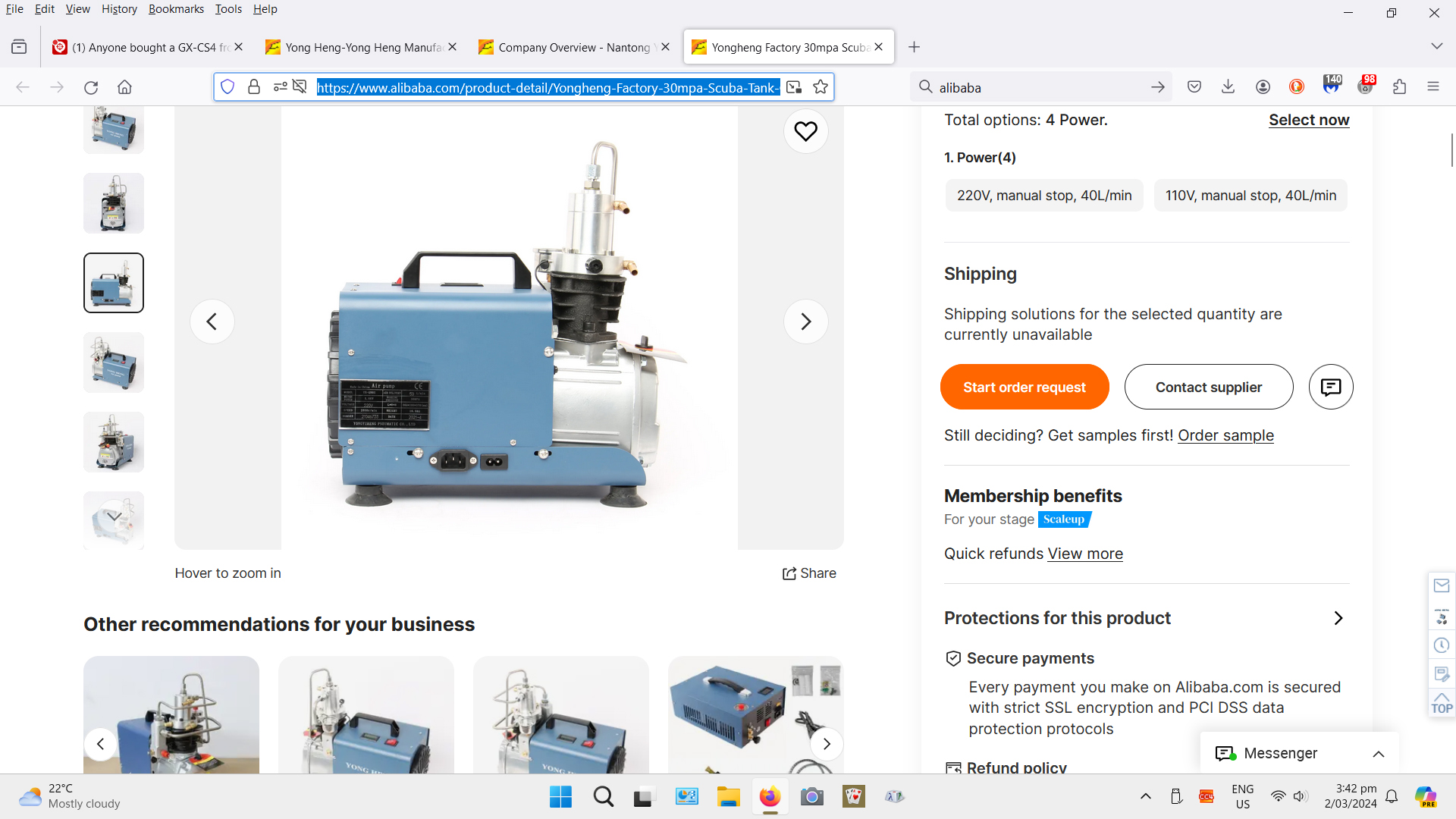Click the Firefox View icon in tab bar
Screen dimensions: 1456x819
[19, 47]
